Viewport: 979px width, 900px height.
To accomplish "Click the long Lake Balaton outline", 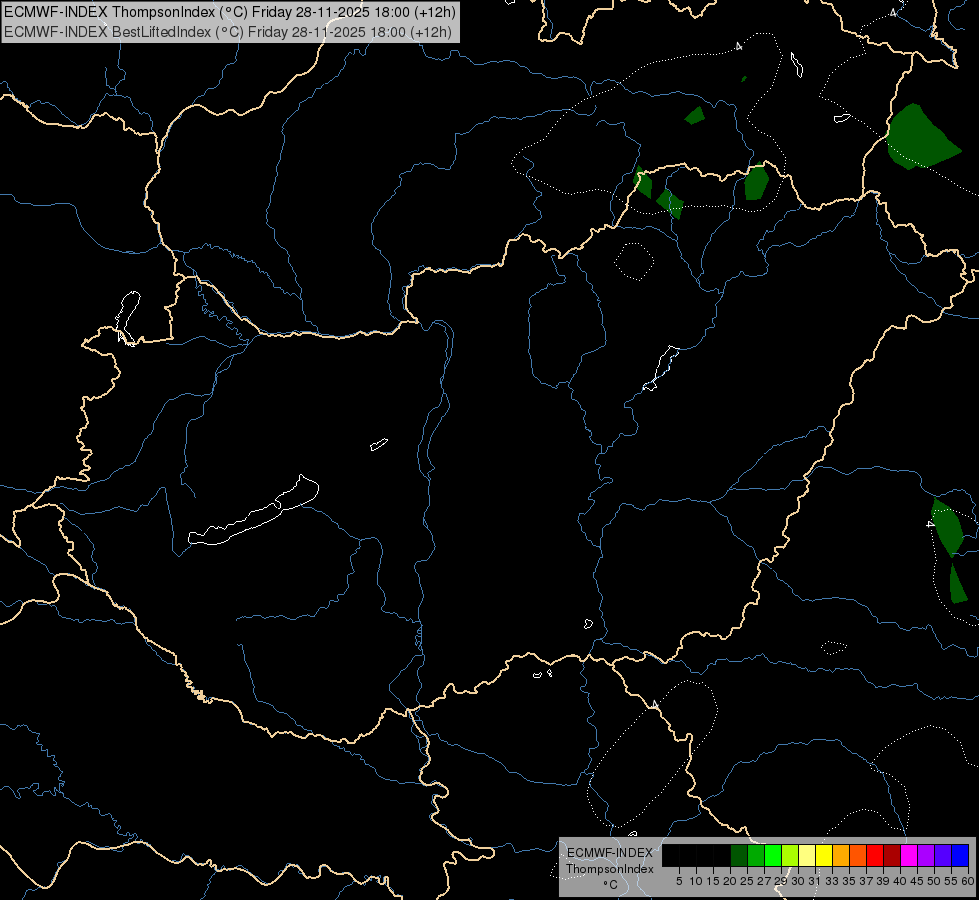I will 253,511.
